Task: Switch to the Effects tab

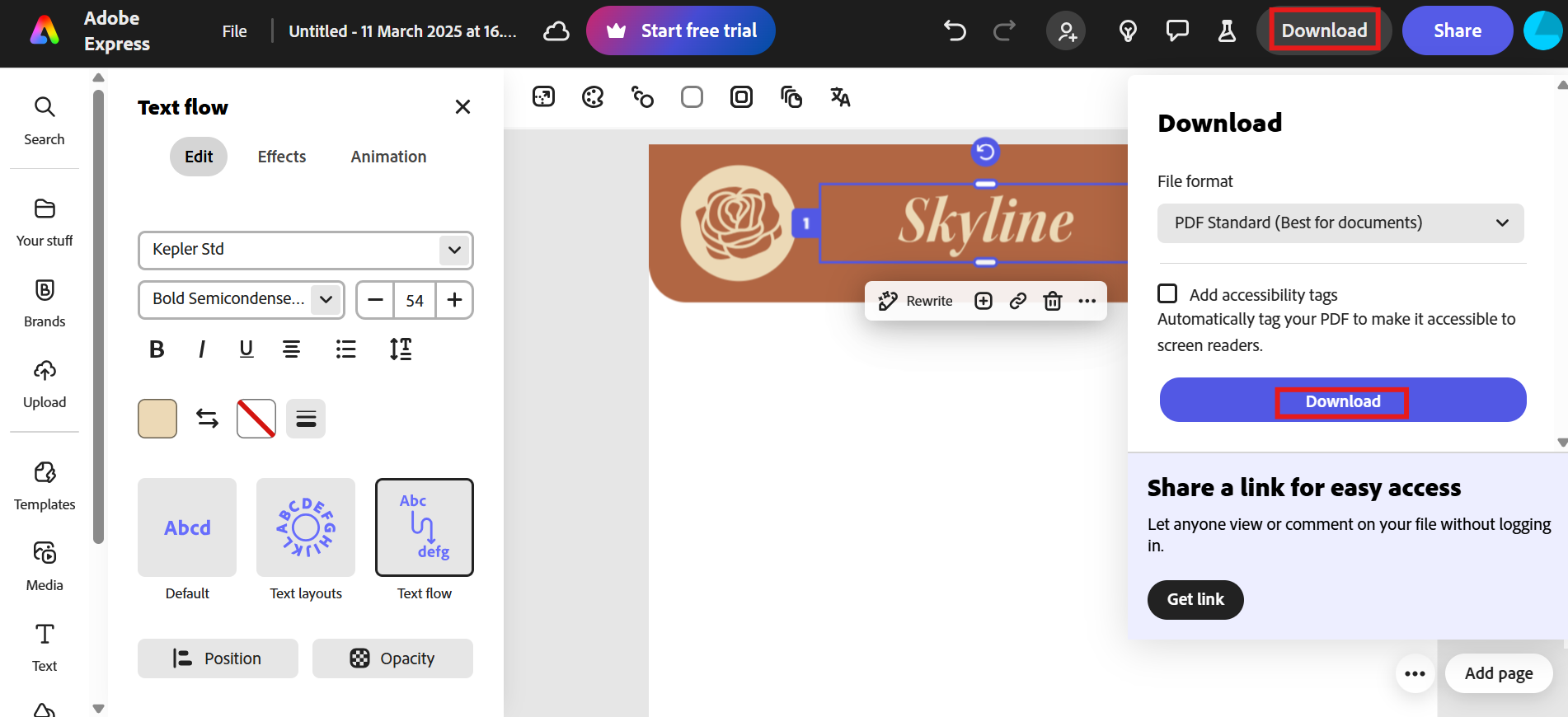Action: [281, 157]
